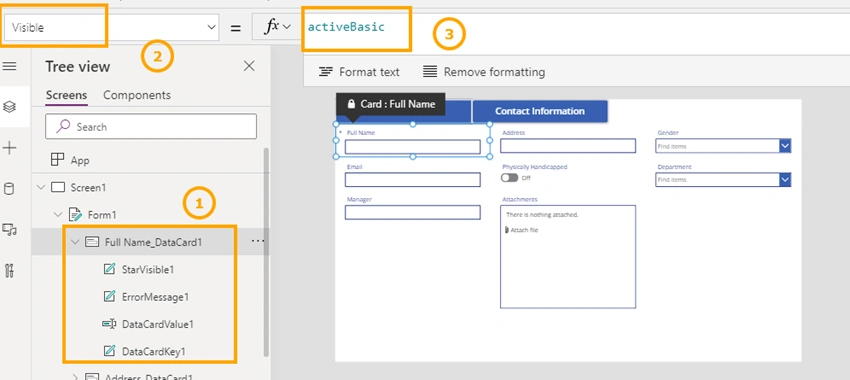Image resolution: width=850 pixels, height=380 pixels.
Task: Open the hamburger menu icon in left rail
Action: tap(9, 66)
